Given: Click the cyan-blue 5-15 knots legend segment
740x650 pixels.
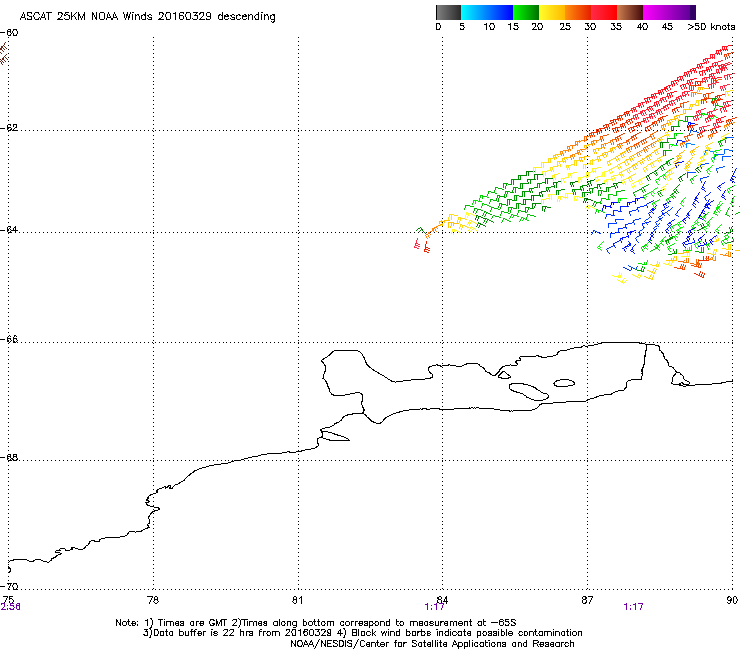Looking at the screenshot, I should coord(487,12).
